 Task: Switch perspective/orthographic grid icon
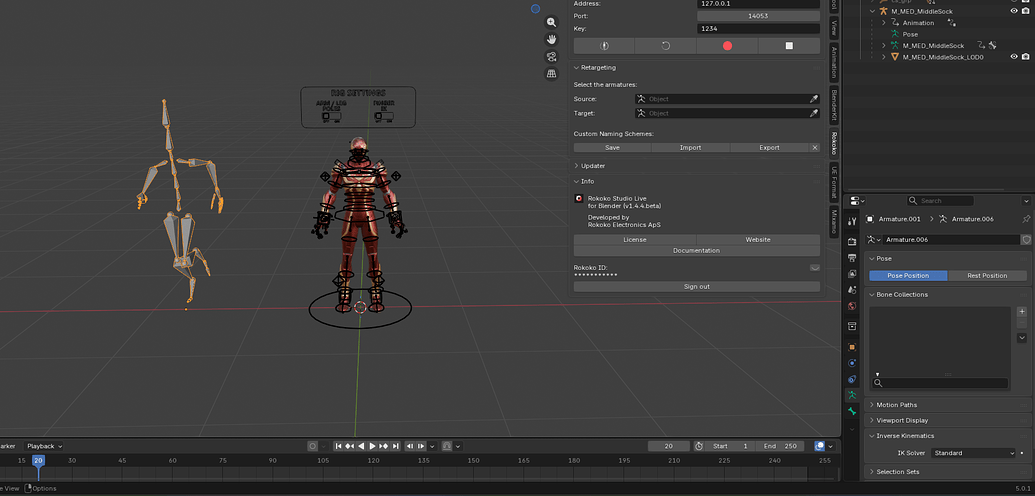tap(551, 74)
